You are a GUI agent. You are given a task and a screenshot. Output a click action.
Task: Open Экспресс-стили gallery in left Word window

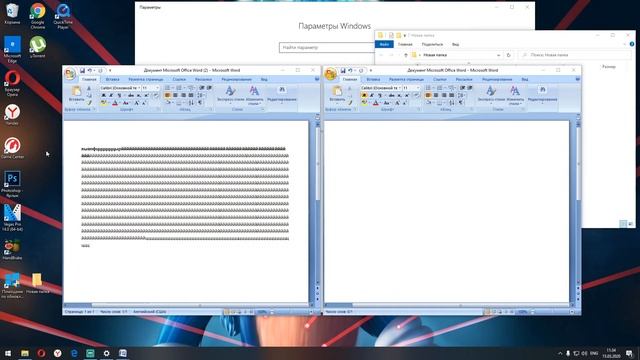(x=231, y=94)
